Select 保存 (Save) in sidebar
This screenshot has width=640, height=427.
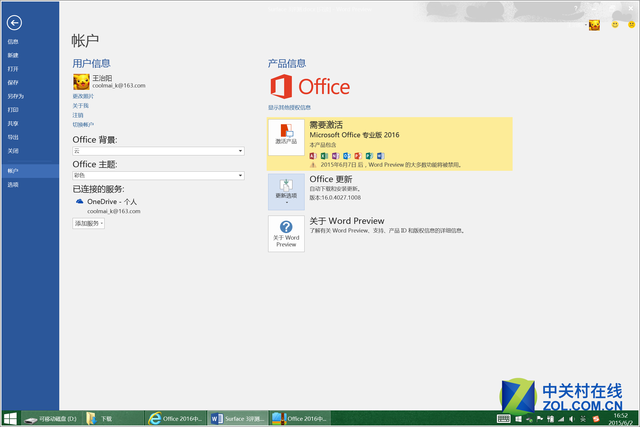point(13,82)
